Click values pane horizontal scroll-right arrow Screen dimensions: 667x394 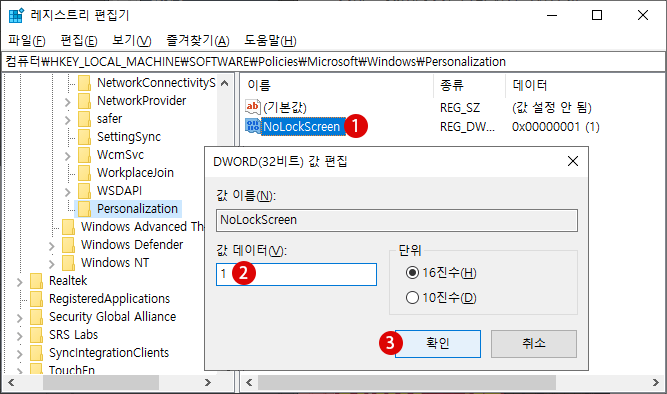pos(656,383)
